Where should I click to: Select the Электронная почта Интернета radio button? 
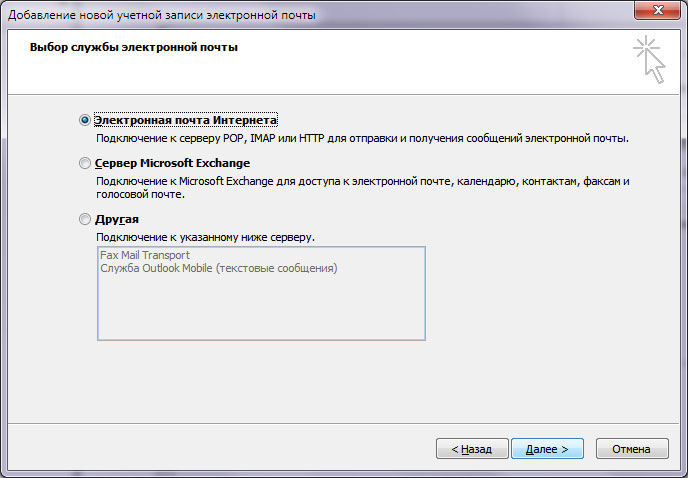85,120
